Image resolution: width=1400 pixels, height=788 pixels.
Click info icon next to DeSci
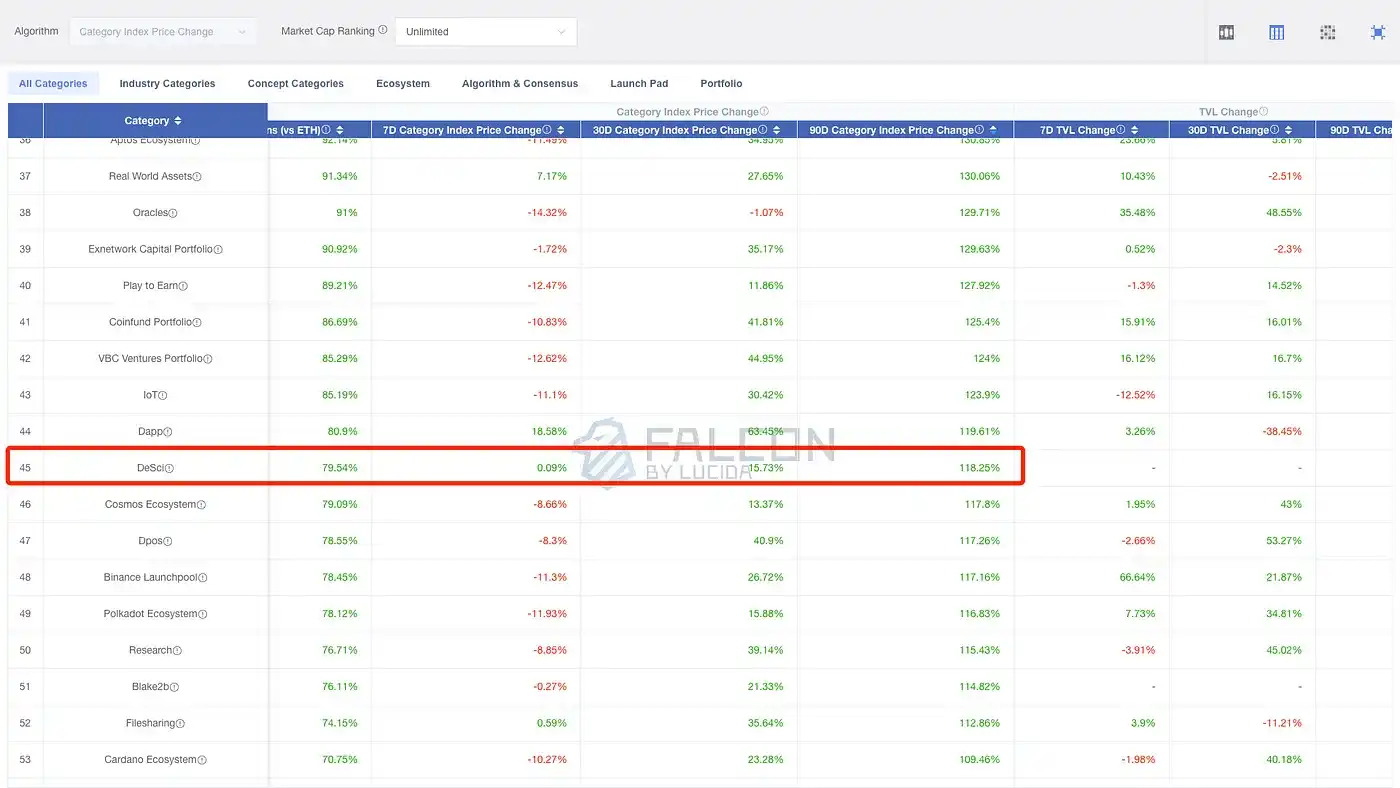point(170,469)
